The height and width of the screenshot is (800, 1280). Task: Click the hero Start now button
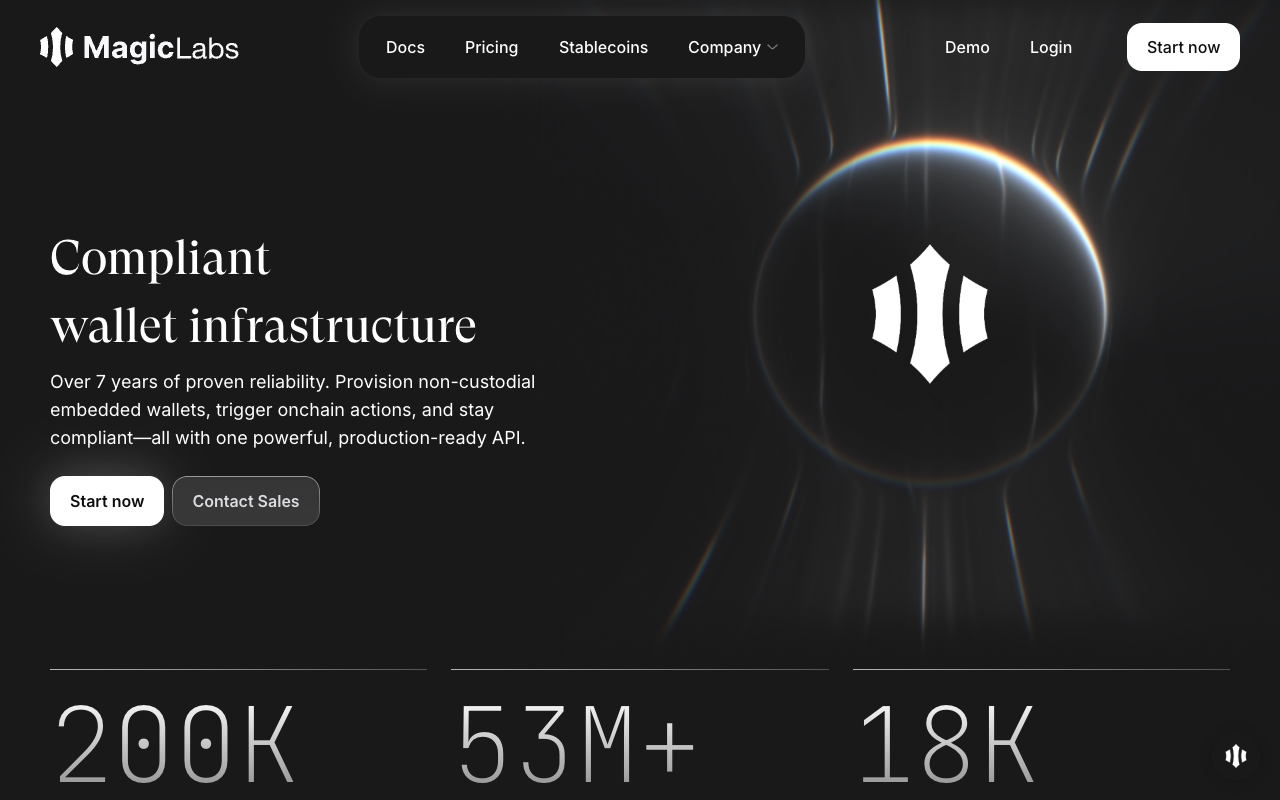pyautogui.click(x=107, y=501)
